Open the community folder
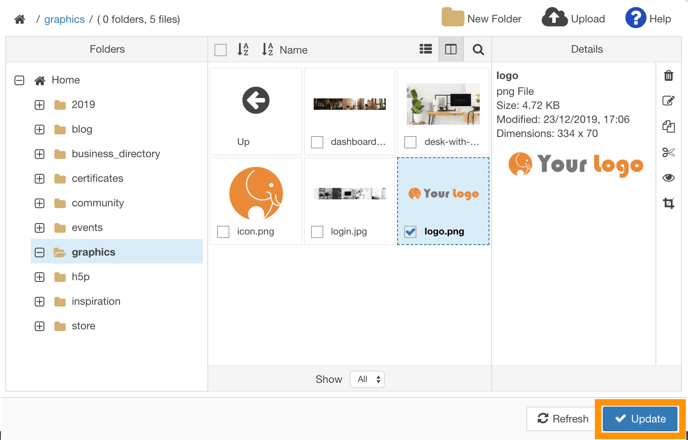Image resolution: width=688 pixels, height=440 pixels. (x=97, y=203)
